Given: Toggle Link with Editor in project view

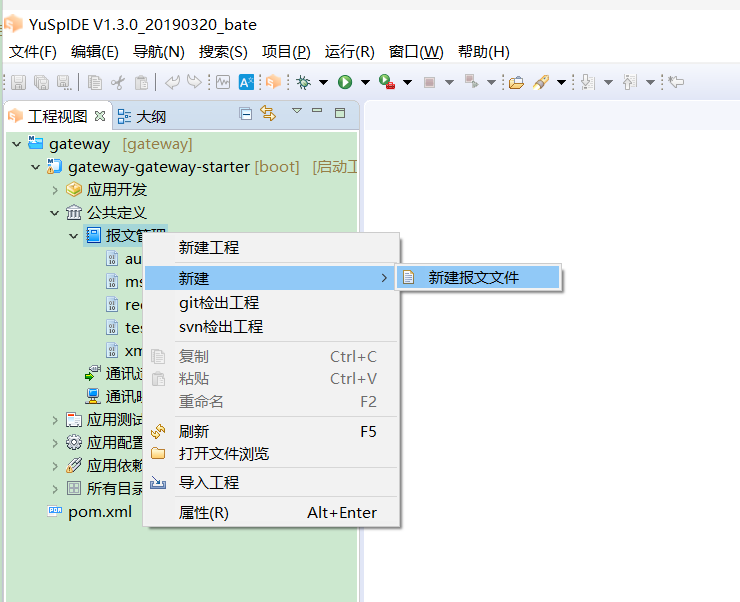Looking at the screenshot, I should click(x=268, y=114).
